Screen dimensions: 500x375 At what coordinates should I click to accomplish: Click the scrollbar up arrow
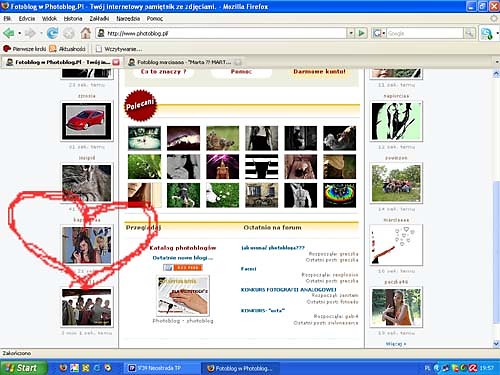click(x=496, y=74)
